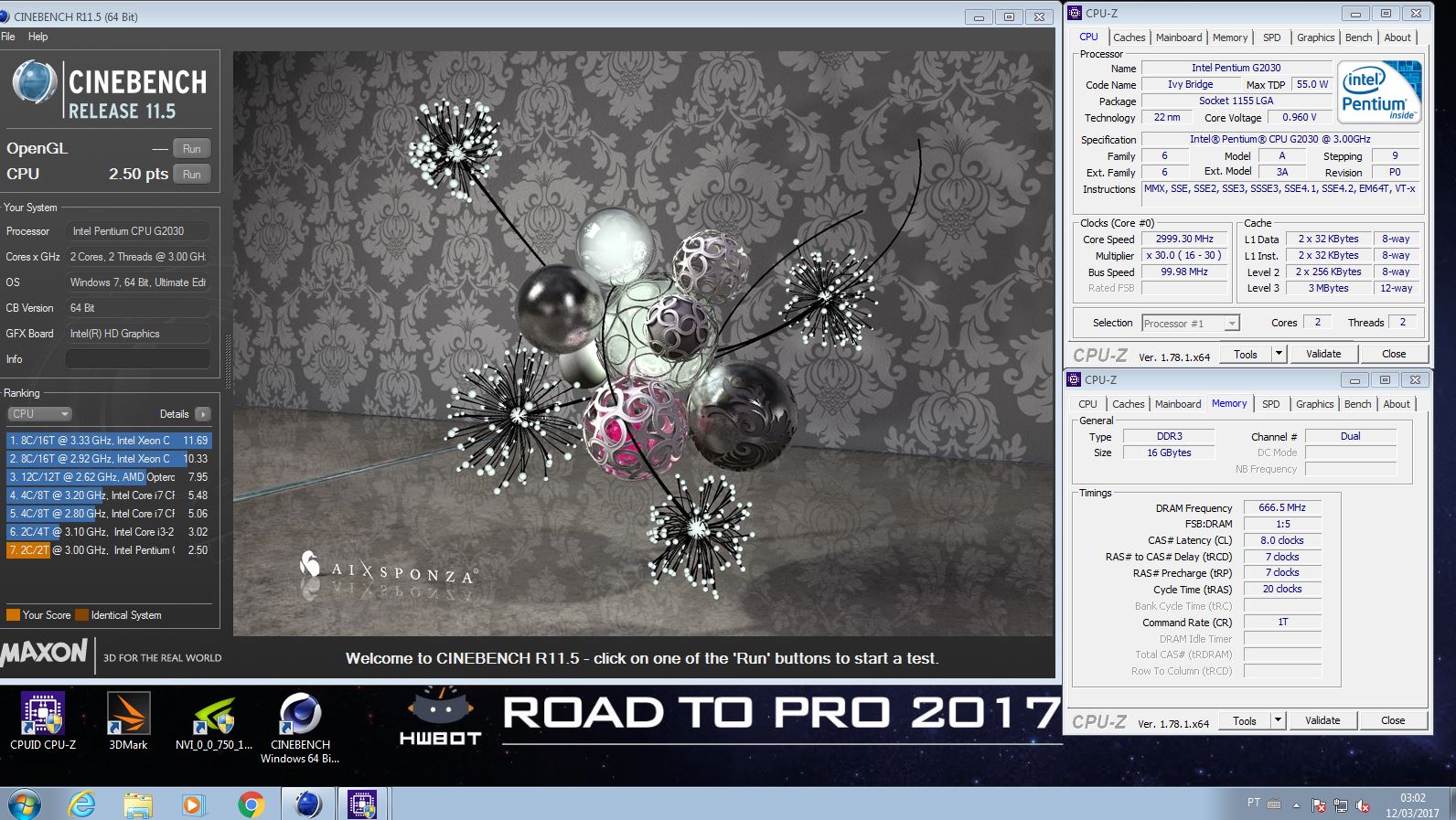Select ranking row 1 Xeon 3.33 GHz
Screen dimensions: 1456x820
pos(109,441)
